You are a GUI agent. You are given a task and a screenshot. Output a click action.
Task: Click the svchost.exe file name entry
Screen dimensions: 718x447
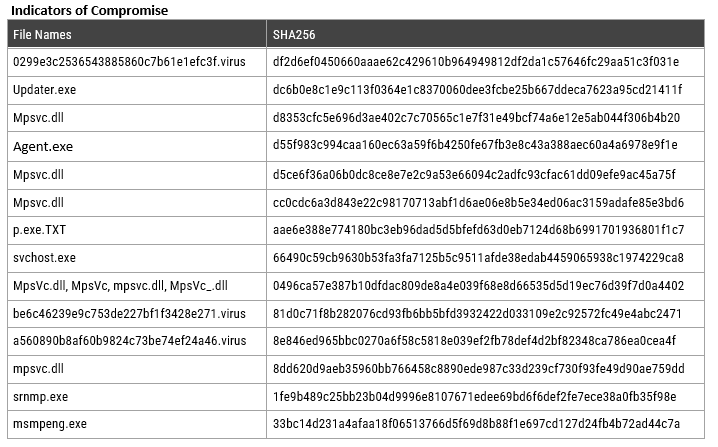coord(44,258)
